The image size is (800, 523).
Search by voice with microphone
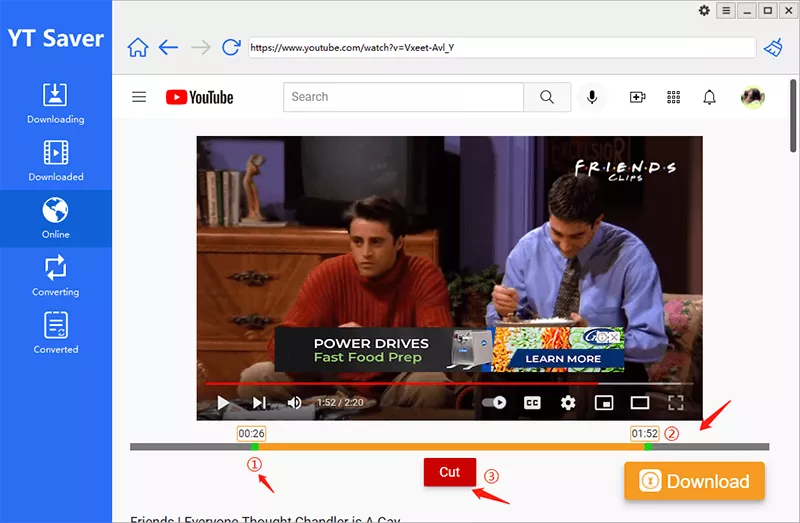(x=592, y=97)
